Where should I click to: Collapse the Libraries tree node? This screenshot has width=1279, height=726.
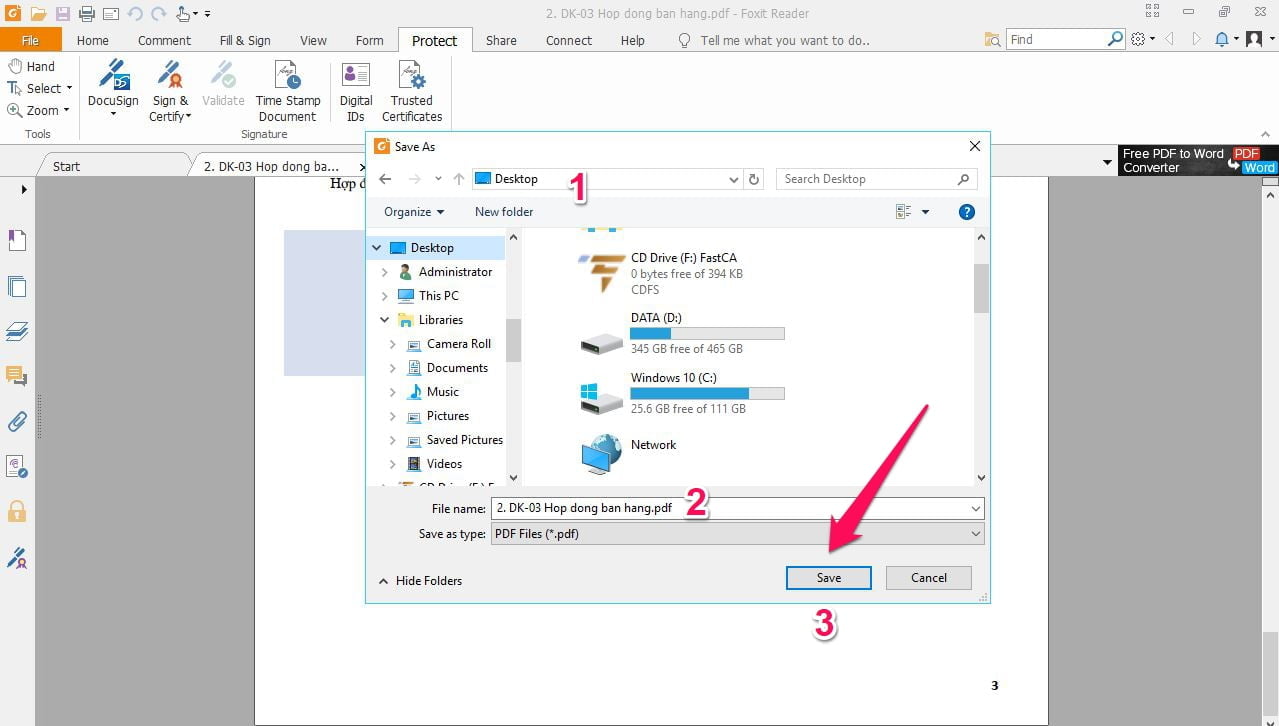385,319
